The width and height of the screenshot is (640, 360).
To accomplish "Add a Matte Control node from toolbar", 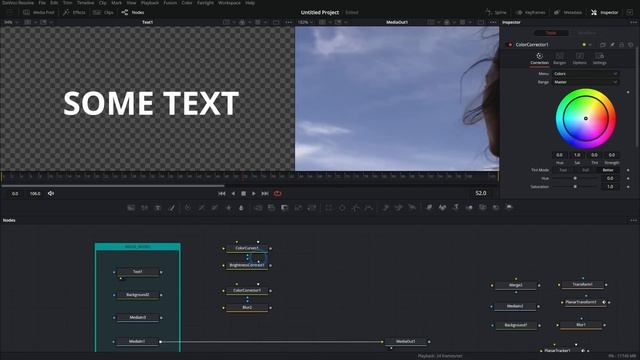I will 285,208.
